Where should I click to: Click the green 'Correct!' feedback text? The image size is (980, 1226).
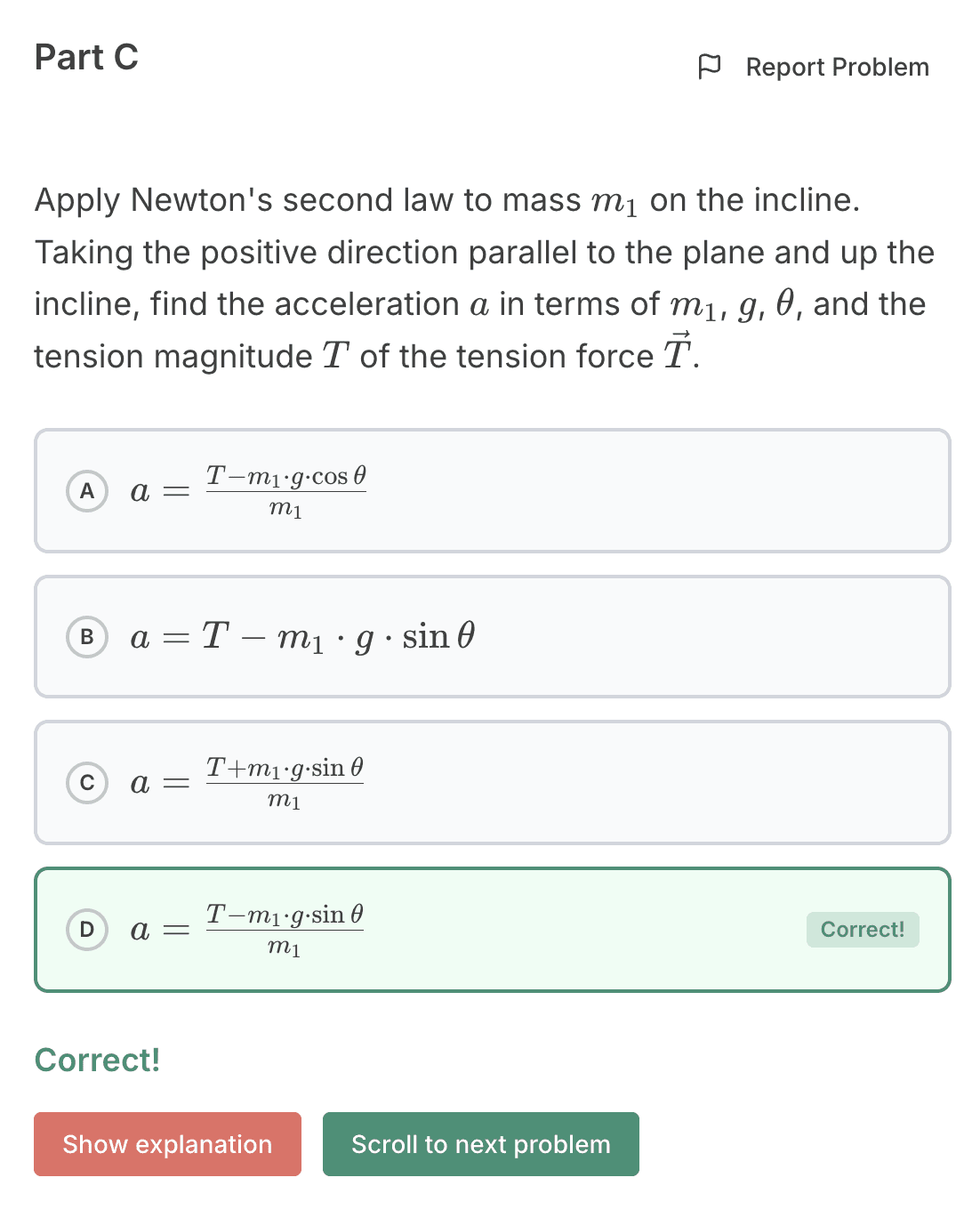[96, 1060]
